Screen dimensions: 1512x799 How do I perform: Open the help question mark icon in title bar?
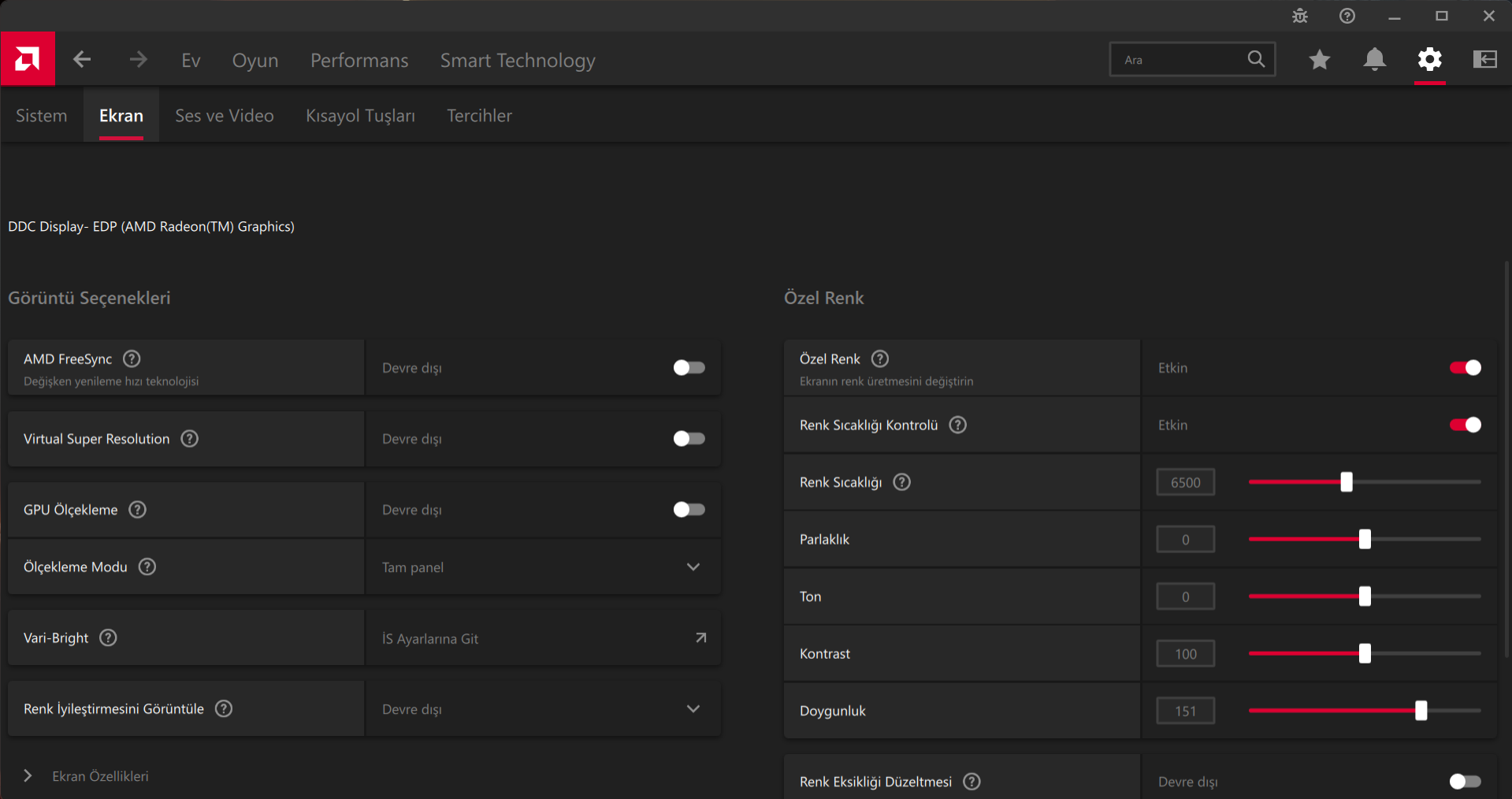click(1347, 16)
